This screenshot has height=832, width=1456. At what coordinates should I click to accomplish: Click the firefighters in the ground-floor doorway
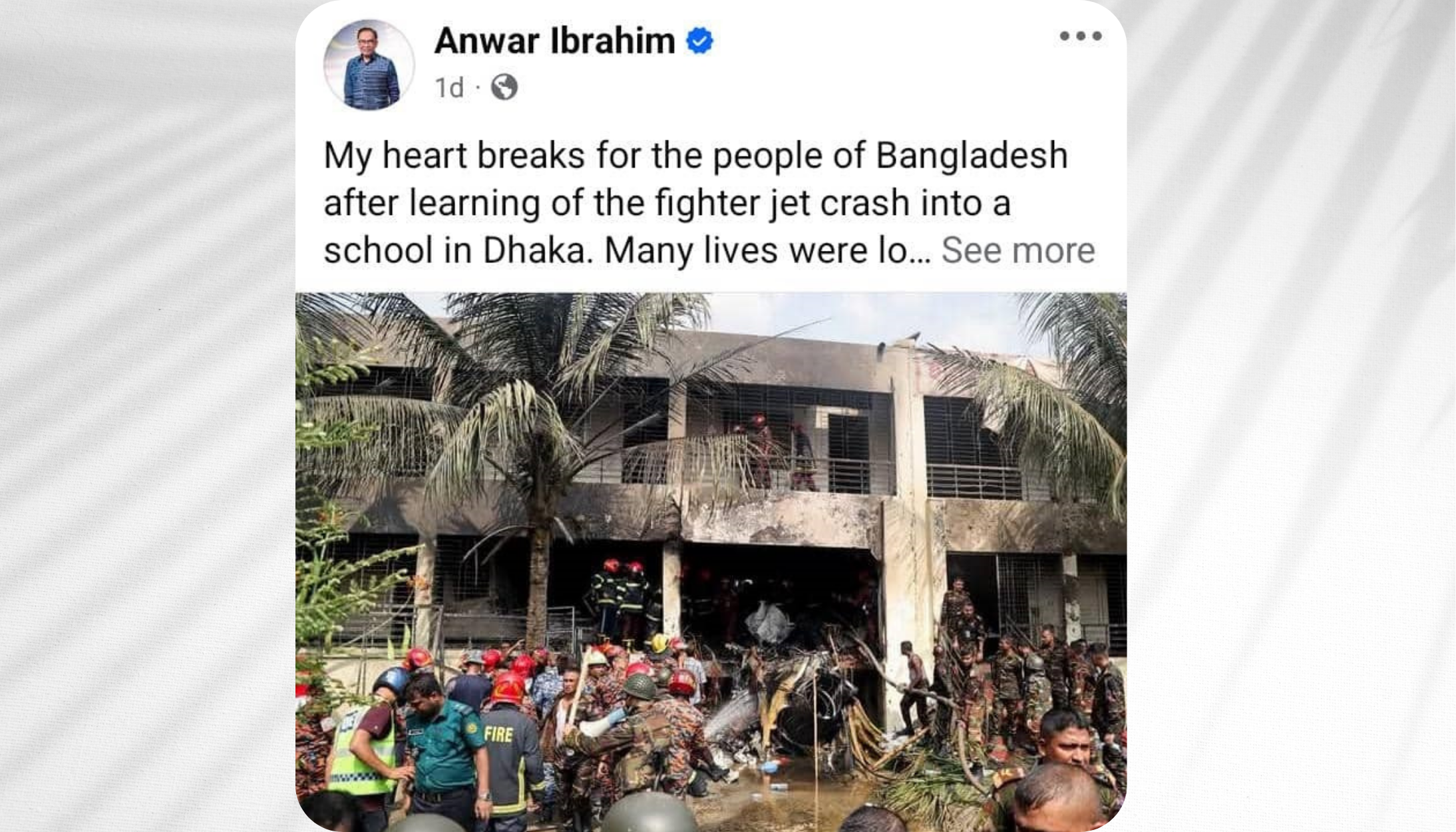(622, 599)
